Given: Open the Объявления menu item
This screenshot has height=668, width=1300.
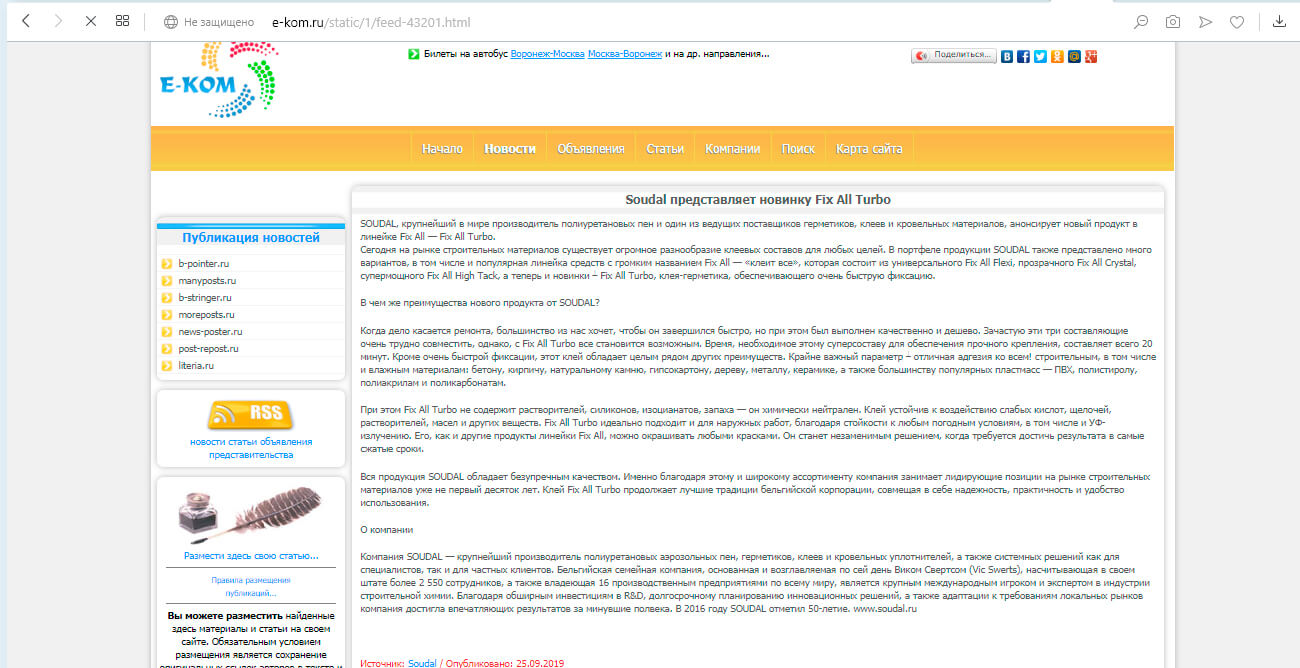Looking at the screenshot, I should pyautogui.click(x=591, y=149).
